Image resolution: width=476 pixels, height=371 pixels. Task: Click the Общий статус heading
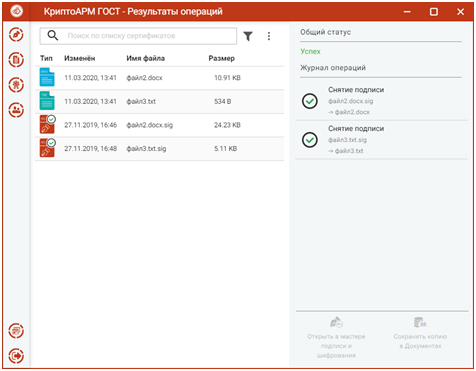point(326,32)
